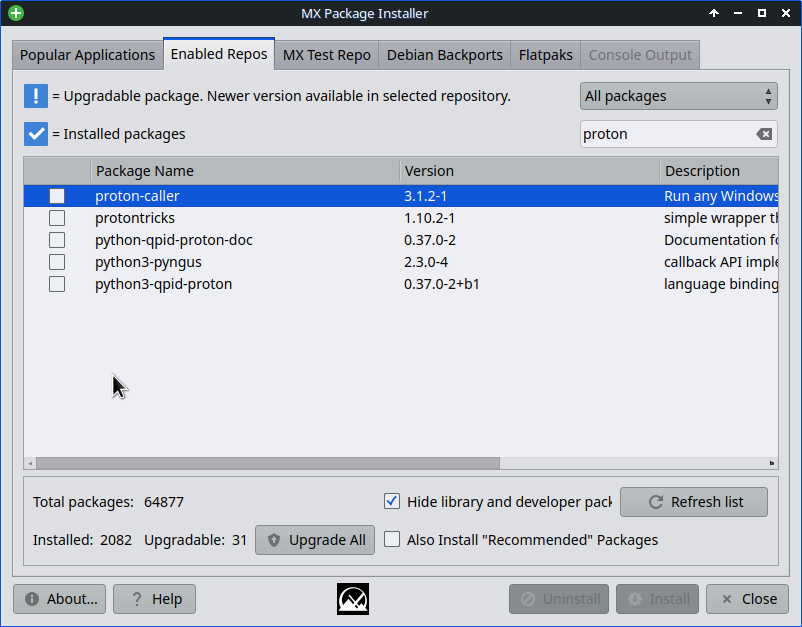Check the python-qpid-proton-doc checkbox

coord(57,240)
